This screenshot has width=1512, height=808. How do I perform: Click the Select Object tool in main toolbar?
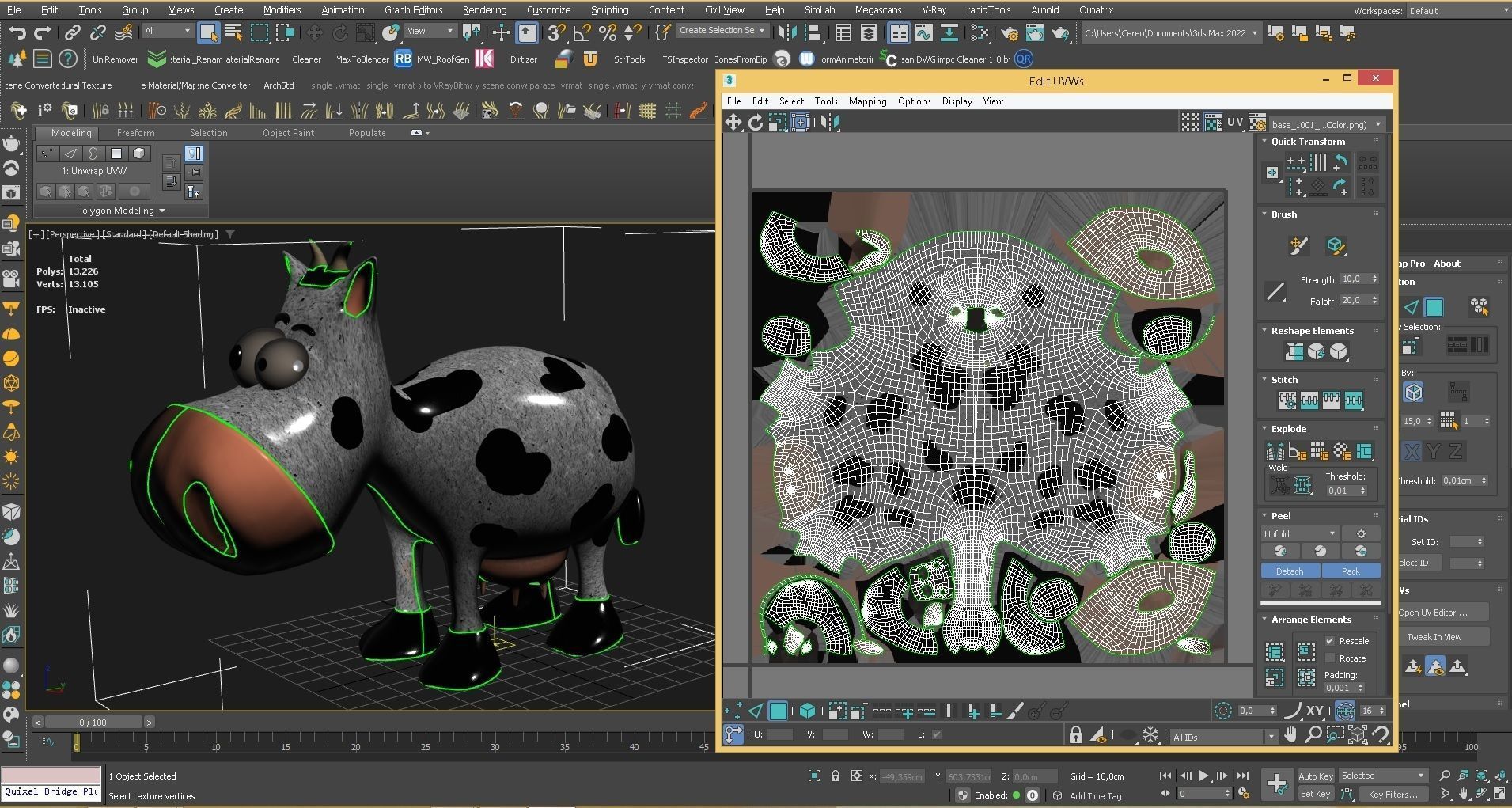pyautogui.click(x=208, y=32)
